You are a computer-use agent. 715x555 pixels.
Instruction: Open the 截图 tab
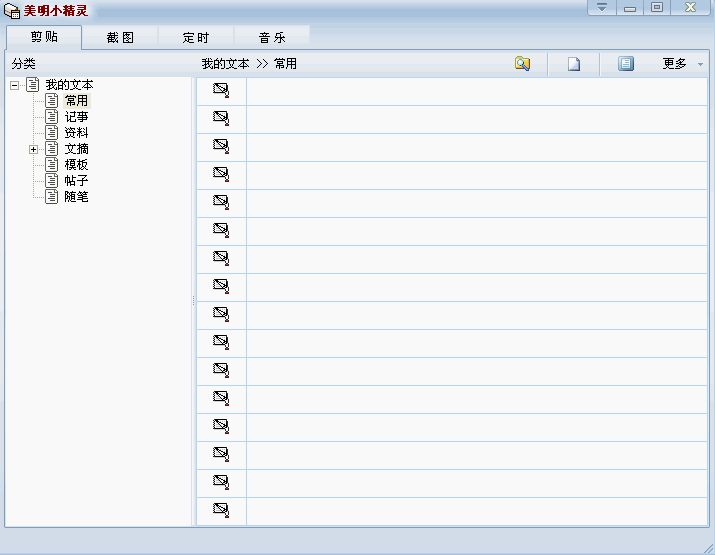[x=120, y=37]
